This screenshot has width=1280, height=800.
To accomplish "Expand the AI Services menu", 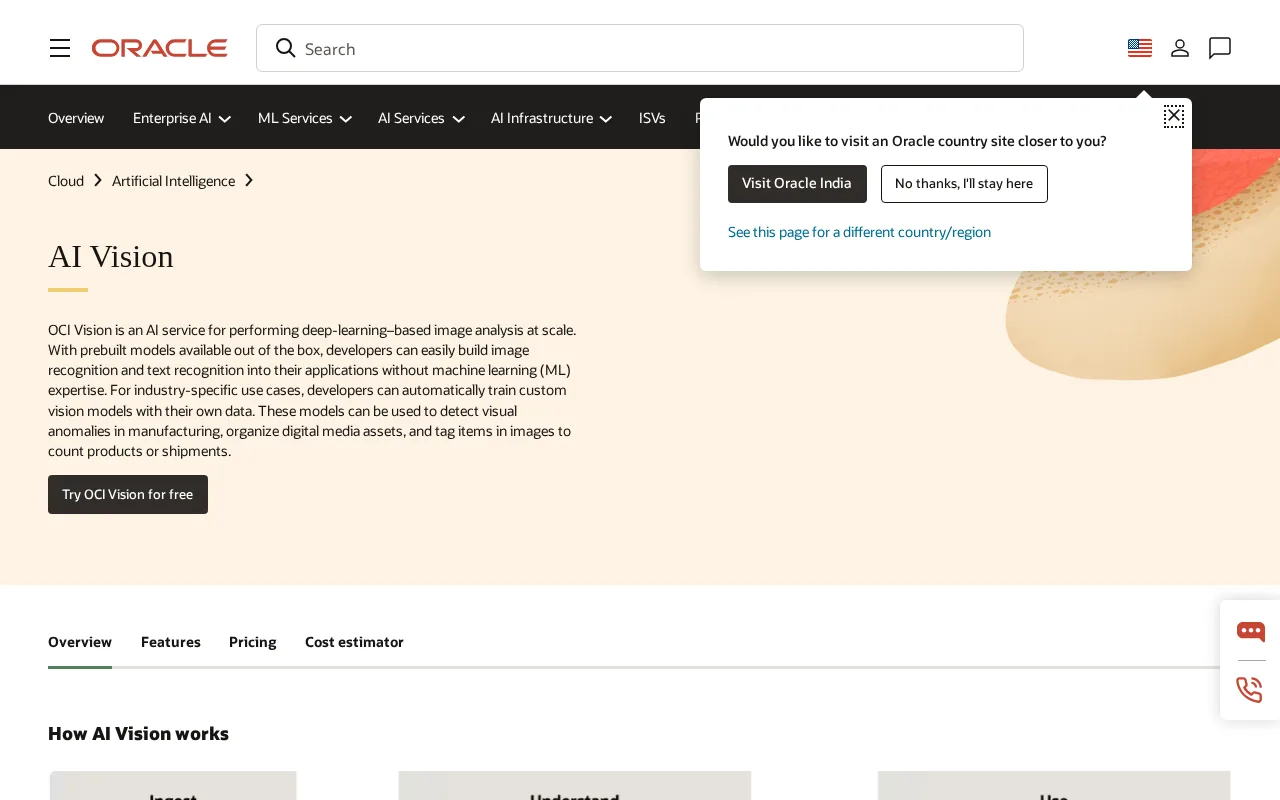I will coord(421,118).
